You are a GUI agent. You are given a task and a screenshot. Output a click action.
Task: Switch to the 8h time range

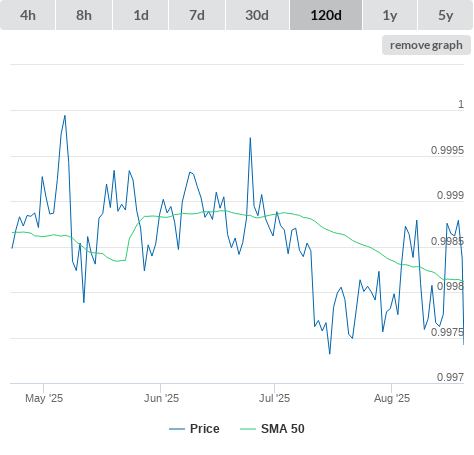[x=84, y=15]
